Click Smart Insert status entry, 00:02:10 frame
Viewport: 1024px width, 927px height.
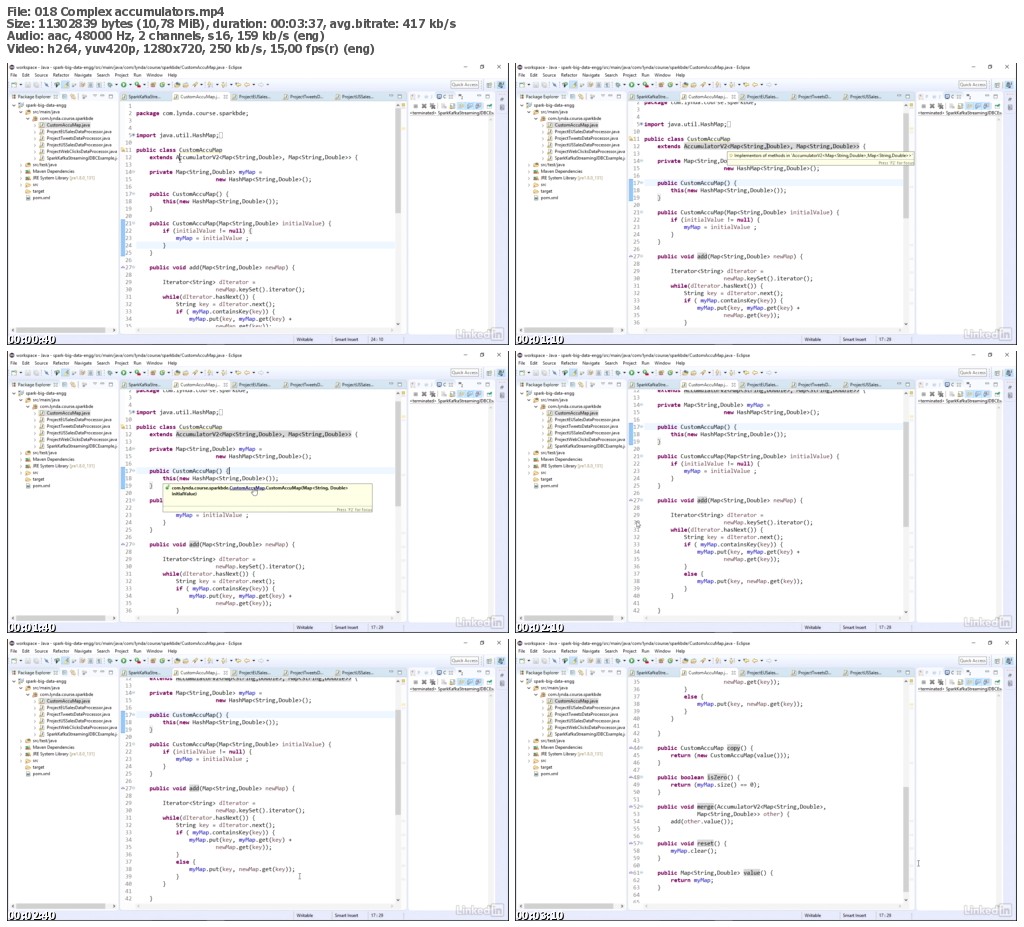tap(854, 627)
